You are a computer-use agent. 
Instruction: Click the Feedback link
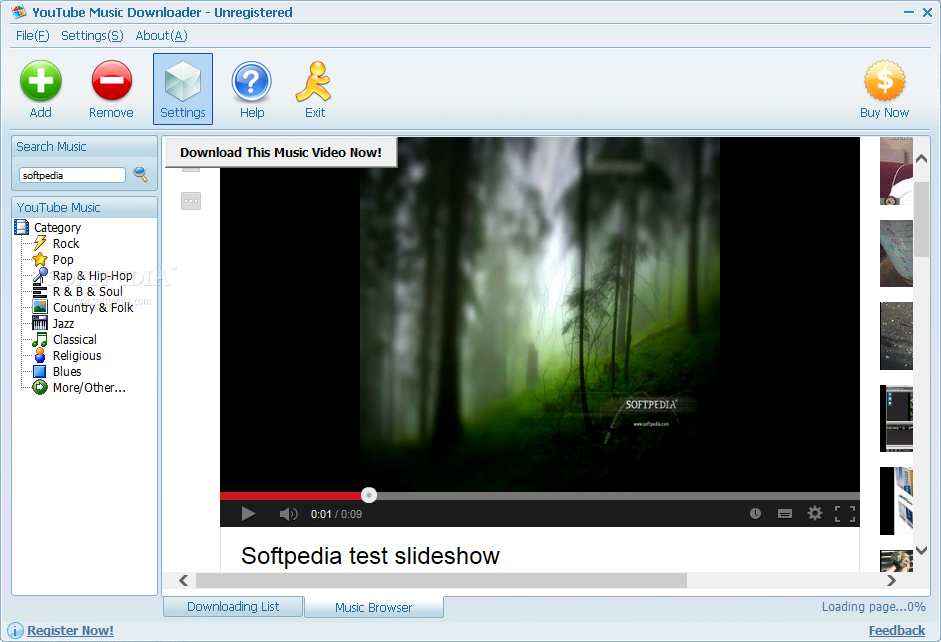pos(897,631)
